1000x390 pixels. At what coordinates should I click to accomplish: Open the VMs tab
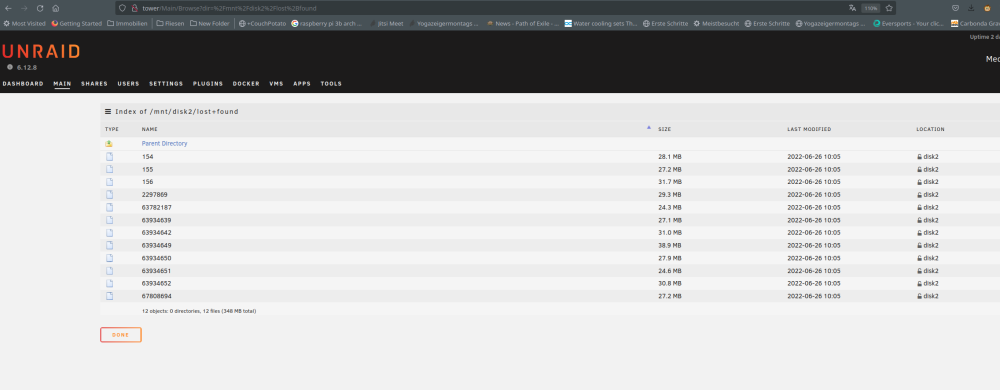[x=276, y=83]
